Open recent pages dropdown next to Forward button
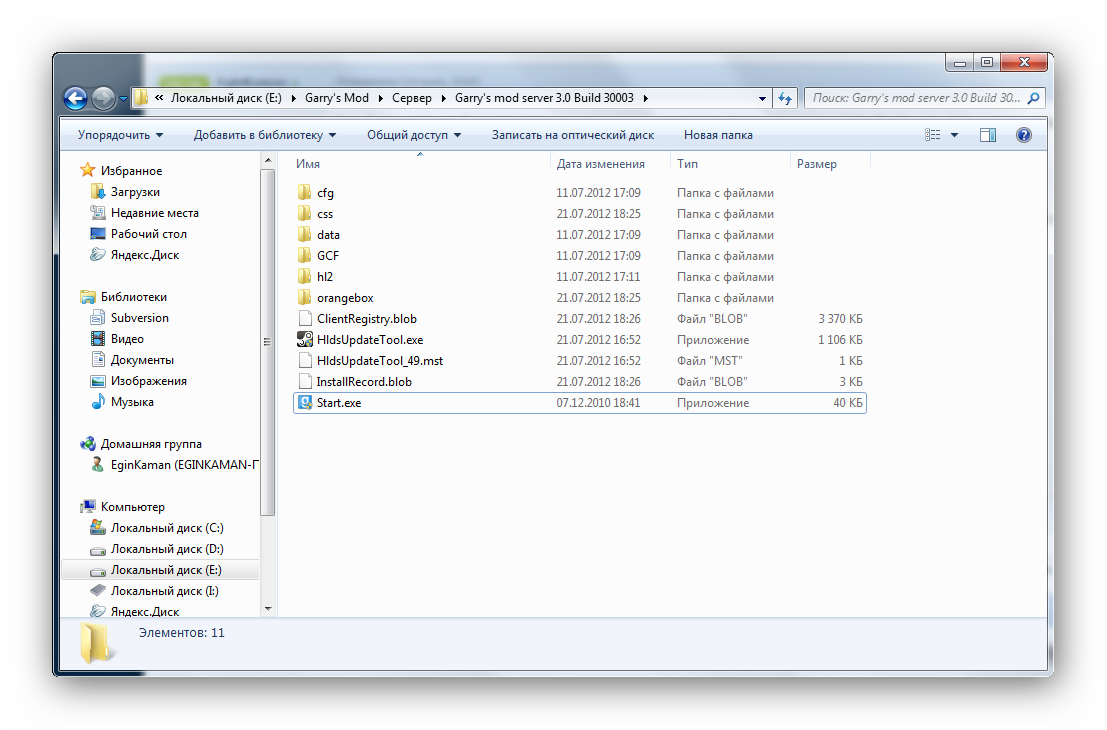1107x730 pixels. click(123, 98)
